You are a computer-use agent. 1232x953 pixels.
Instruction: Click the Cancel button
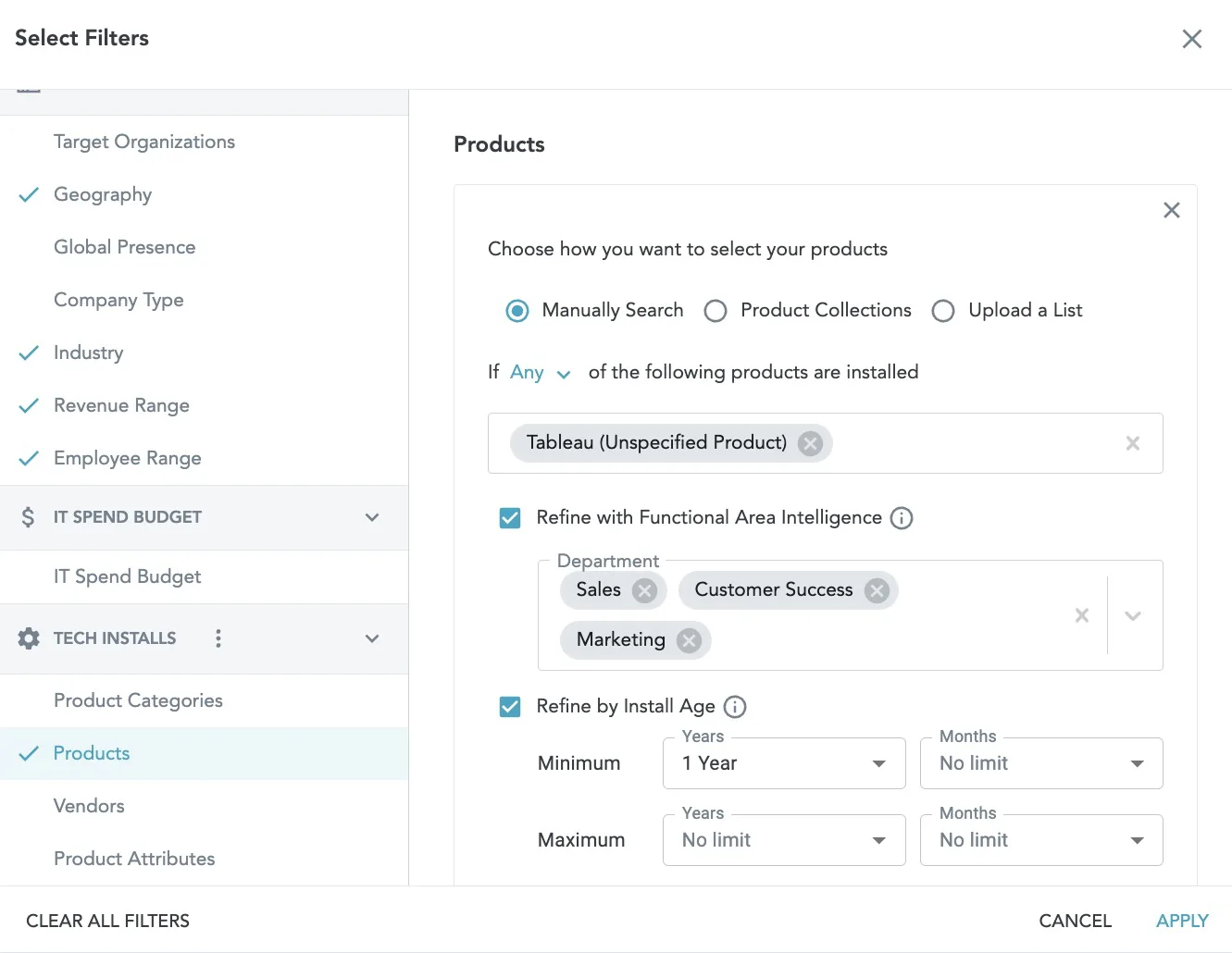[1075, 921]
